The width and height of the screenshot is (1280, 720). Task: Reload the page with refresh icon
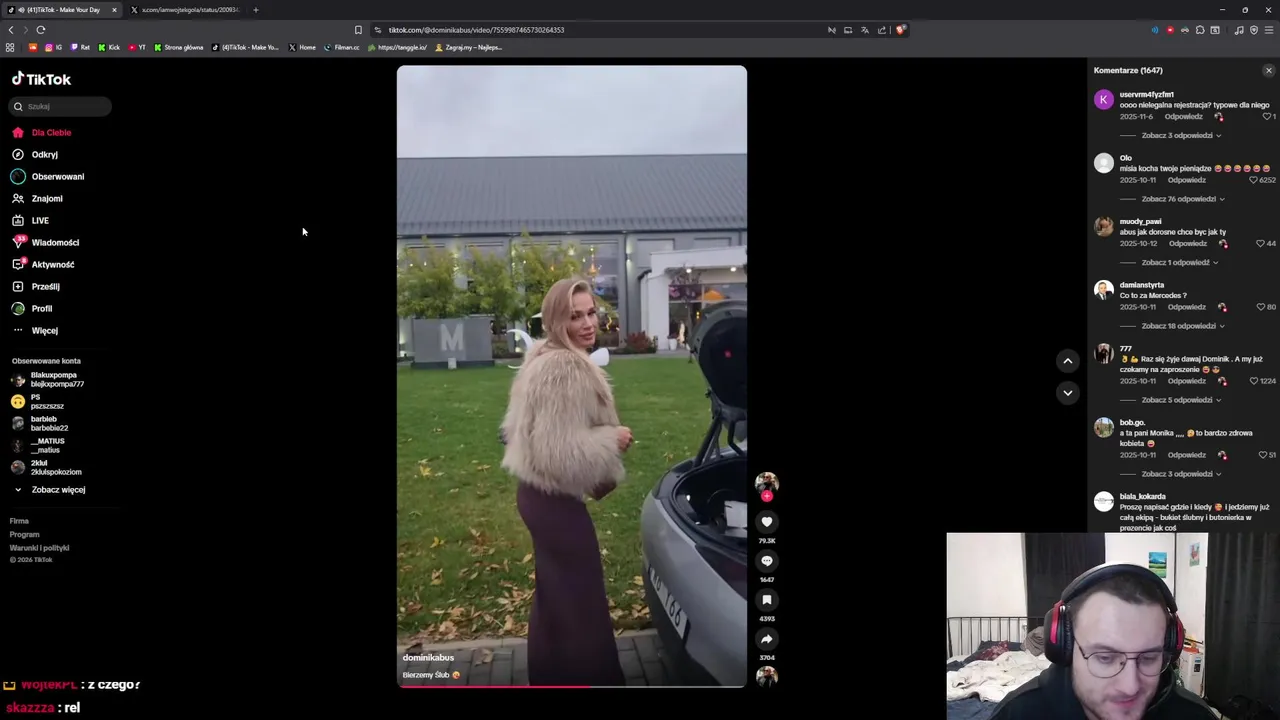click(41, 30)
